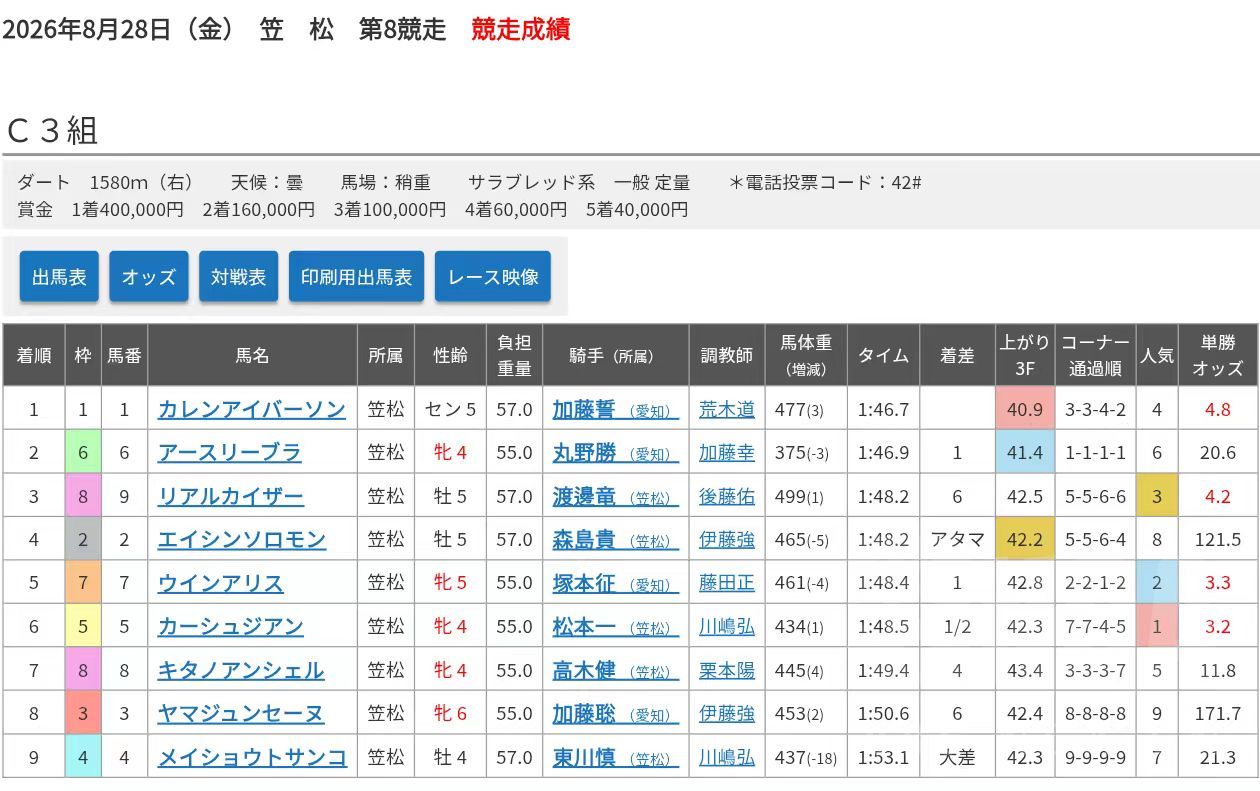The image size is (1260, 791).
Task: Click the 印刷用出馬表 button
Action: pyautogui.click(x=357, y=277)
